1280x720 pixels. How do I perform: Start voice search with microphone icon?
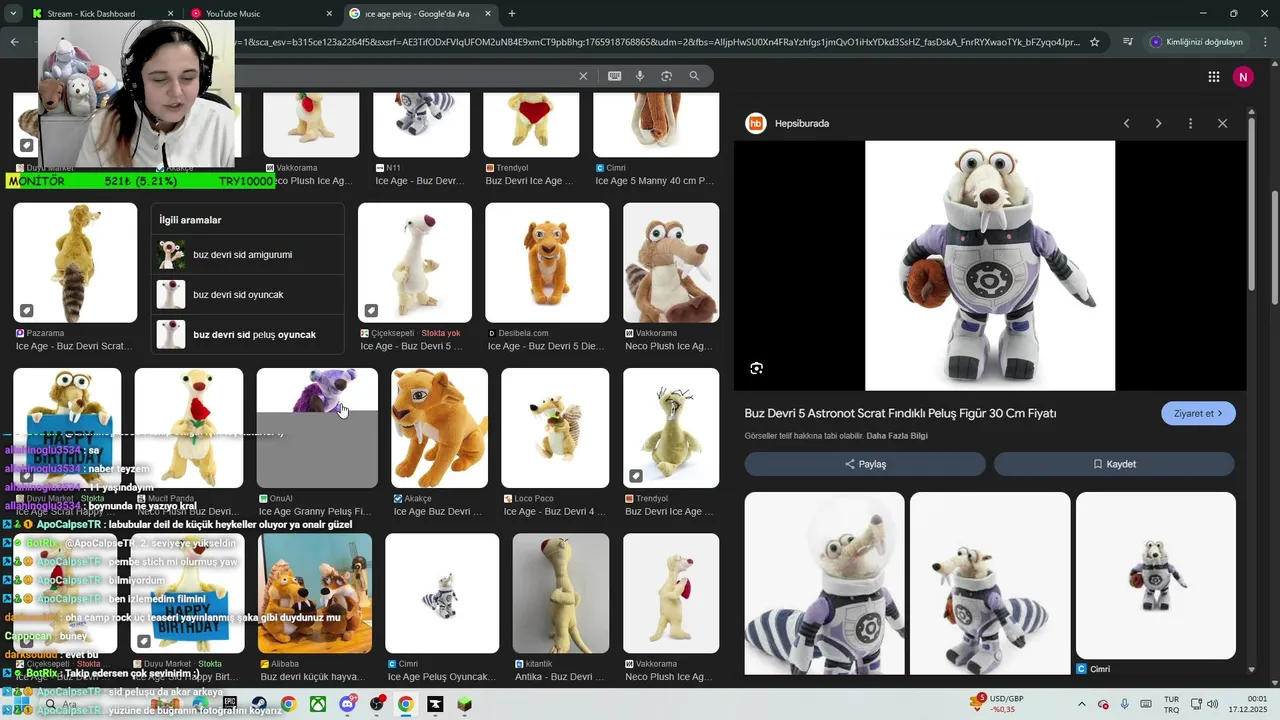[x=640, y=76]
